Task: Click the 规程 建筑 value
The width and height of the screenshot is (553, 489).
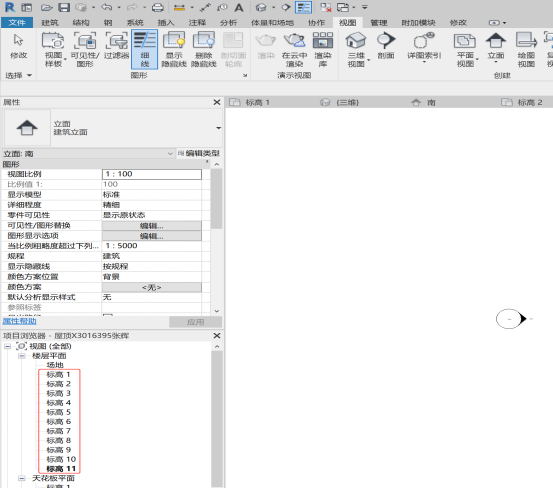Action: [x=152, y=256]
